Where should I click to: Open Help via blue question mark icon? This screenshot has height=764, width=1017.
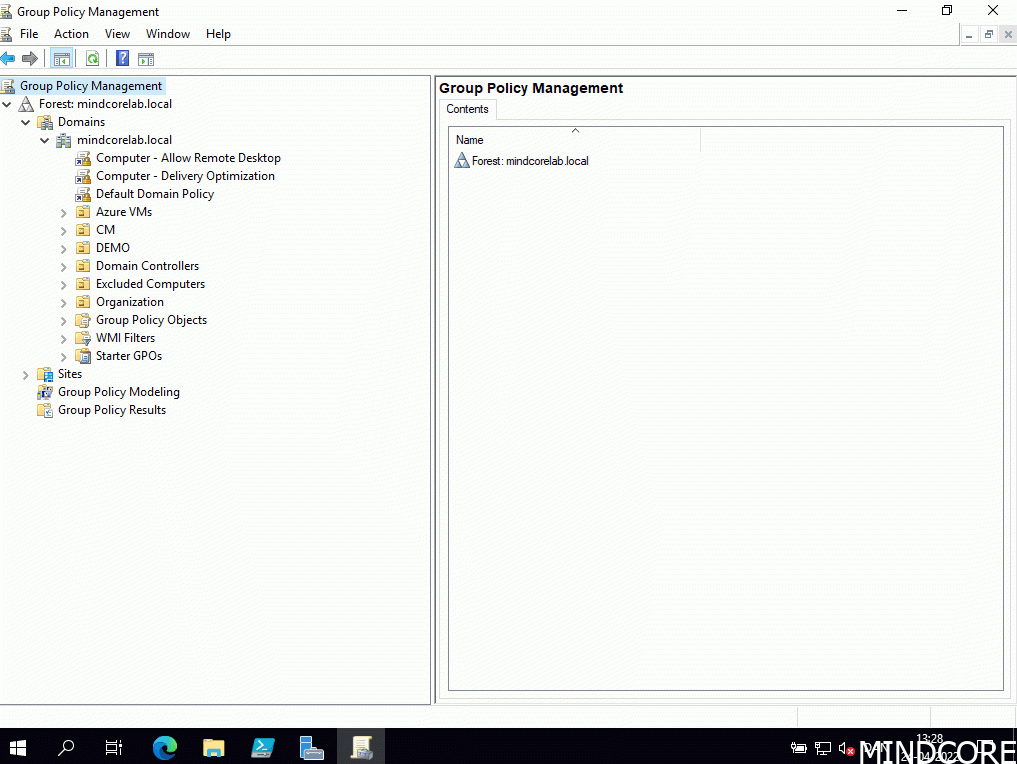[x=123, y=59]
